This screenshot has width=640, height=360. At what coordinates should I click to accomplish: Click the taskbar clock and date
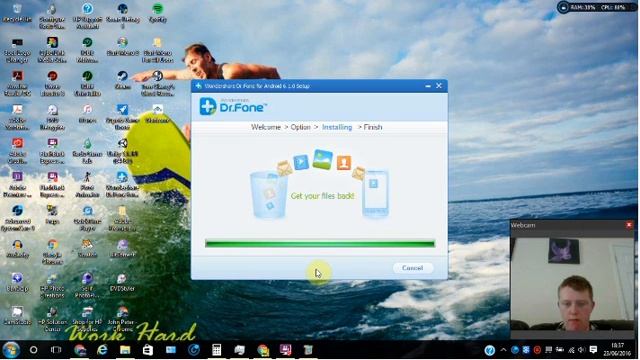coord(617,349)
